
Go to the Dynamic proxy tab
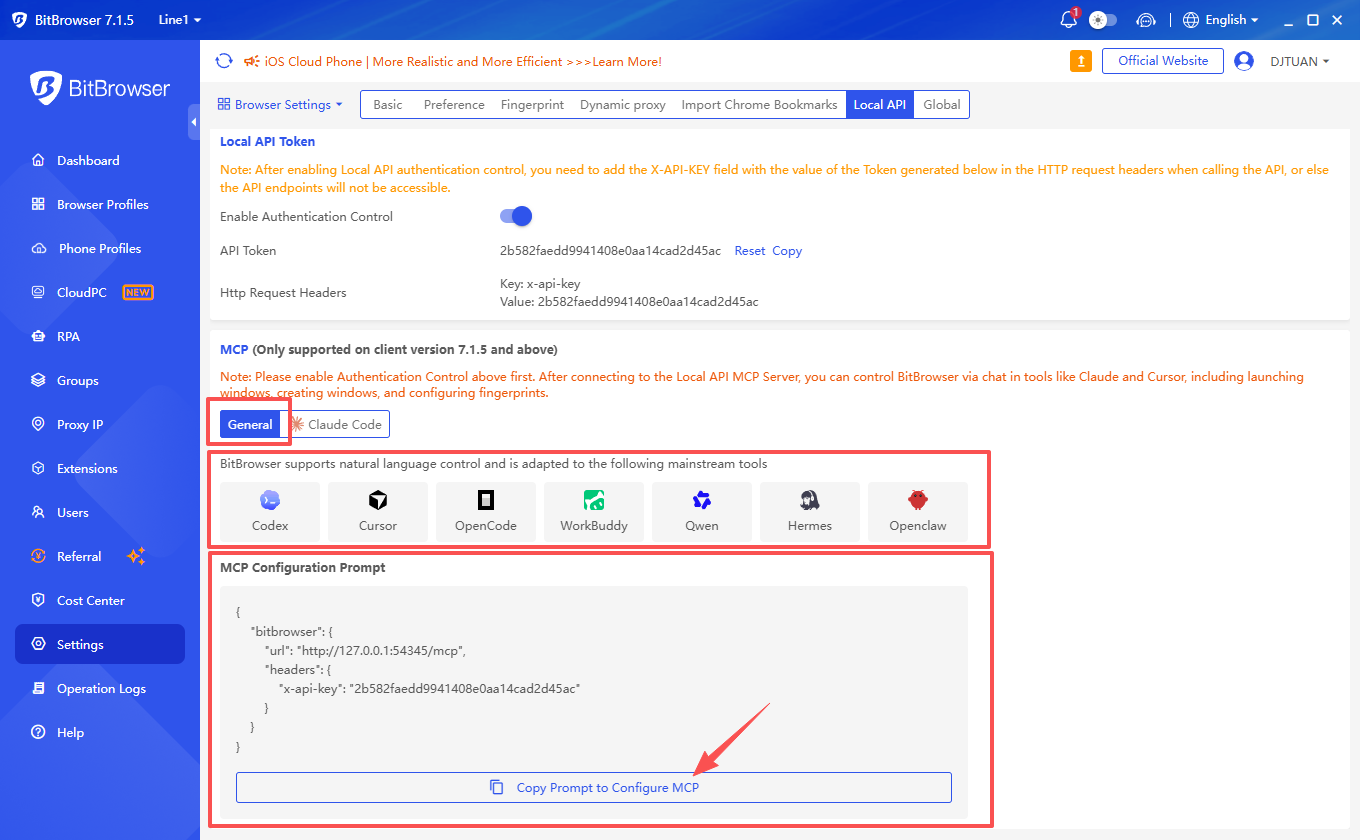pos(623,105)
